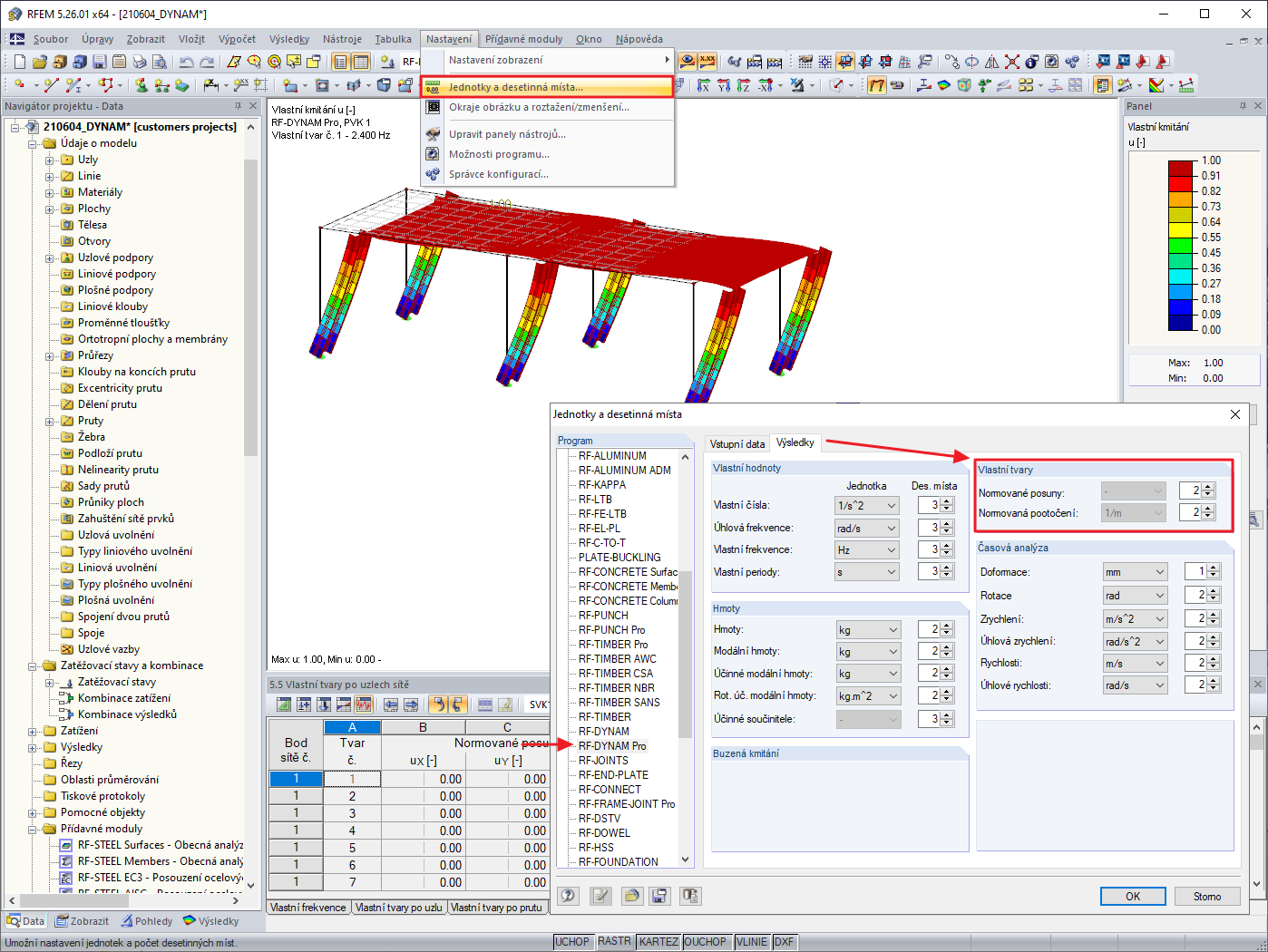Click the View in X direction icon

coord(703,85)
